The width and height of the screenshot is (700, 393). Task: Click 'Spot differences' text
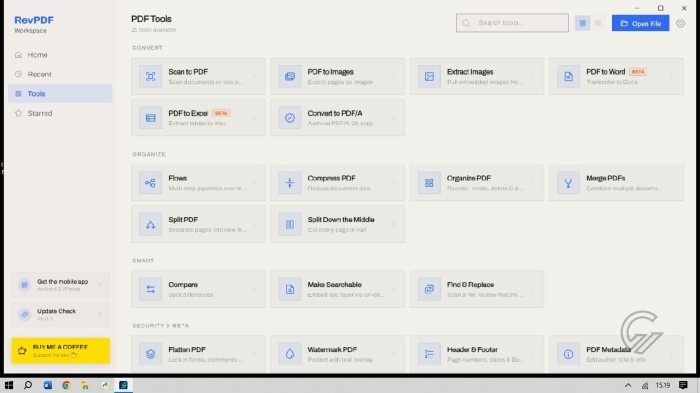191,295
